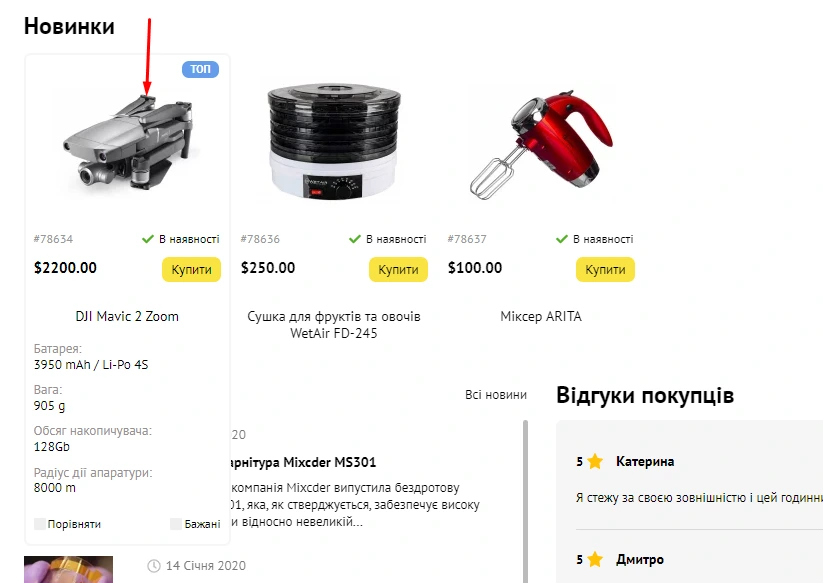The height and width of the screenshot is (583, 823).
Task: Tick the Порівняти checkbox on the drone card
Action: [40, 524]
